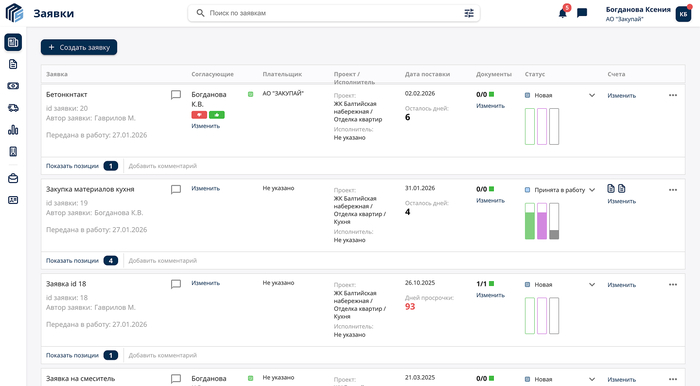Open the КБ user avatar
The image size is (700, 386).
(683, 14)
